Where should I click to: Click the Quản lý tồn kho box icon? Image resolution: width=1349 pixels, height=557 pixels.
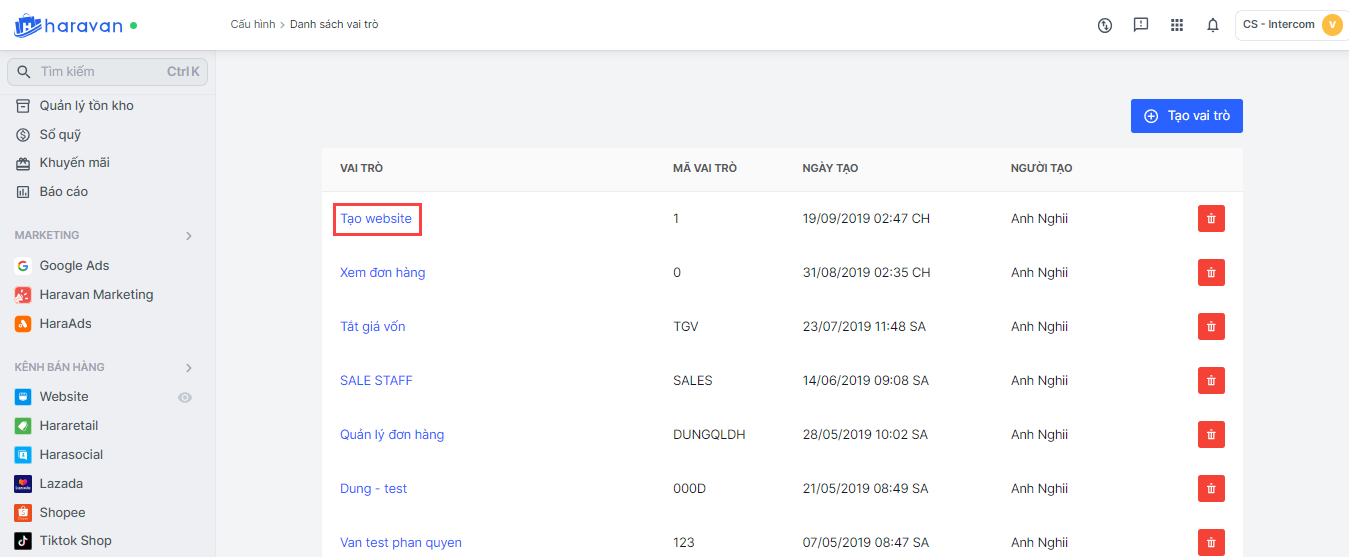coord(23,106)
